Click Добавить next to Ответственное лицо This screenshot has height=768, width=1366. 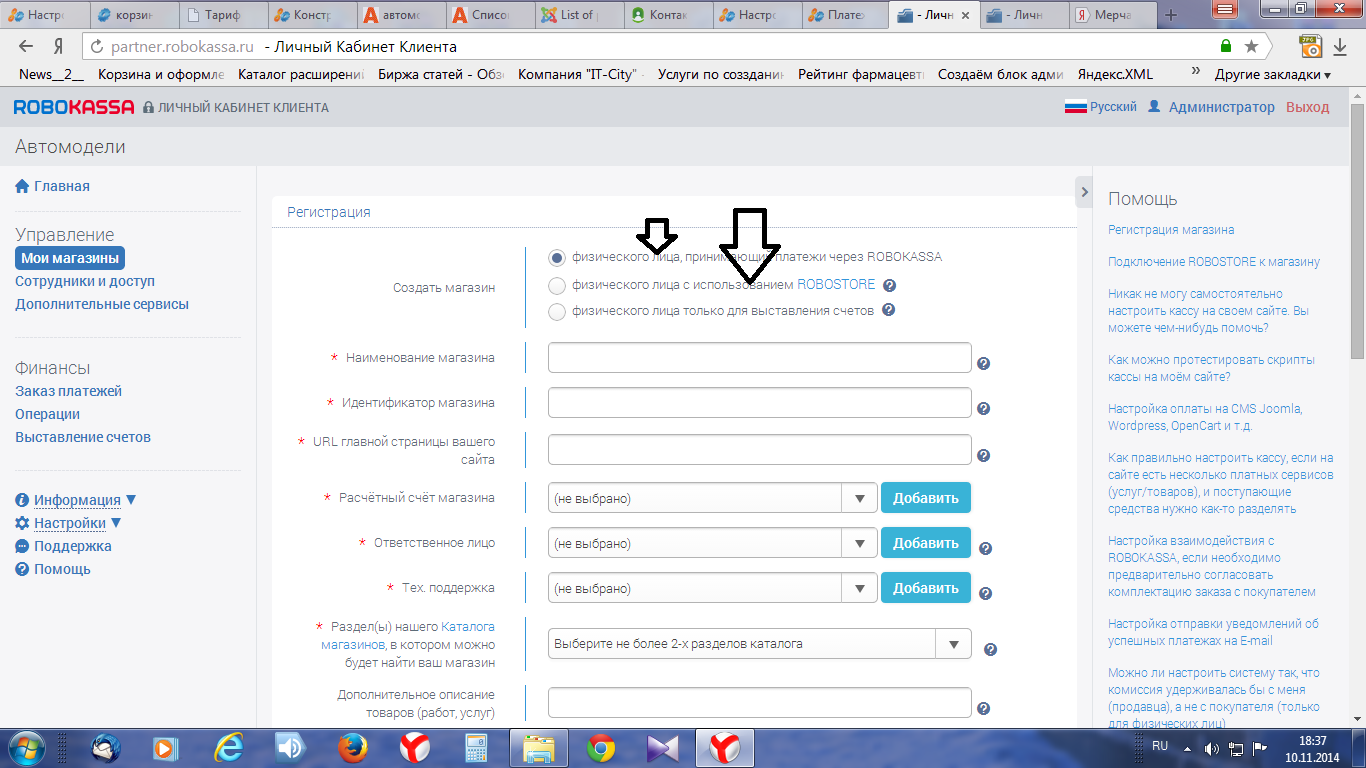pyautogui.click(x=926, y=543)
